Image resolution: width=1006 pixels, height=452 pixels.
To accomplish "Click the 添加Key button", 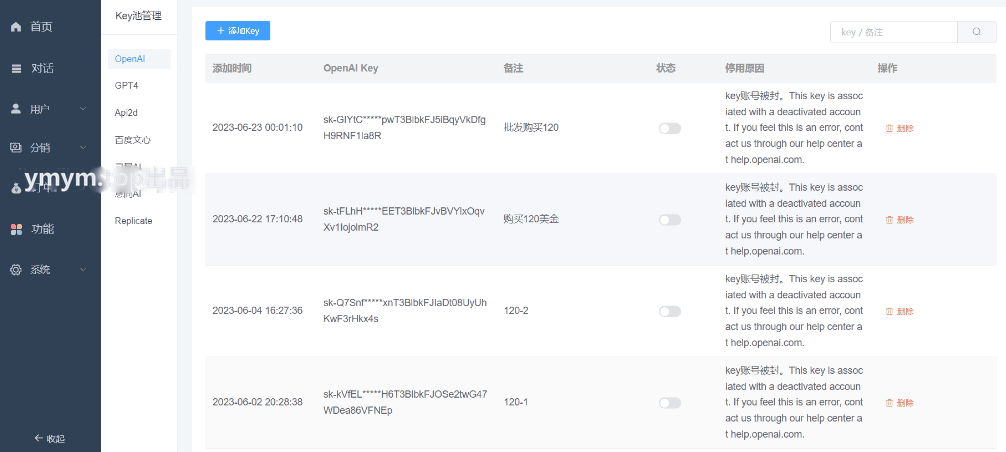I will [237, 31].
